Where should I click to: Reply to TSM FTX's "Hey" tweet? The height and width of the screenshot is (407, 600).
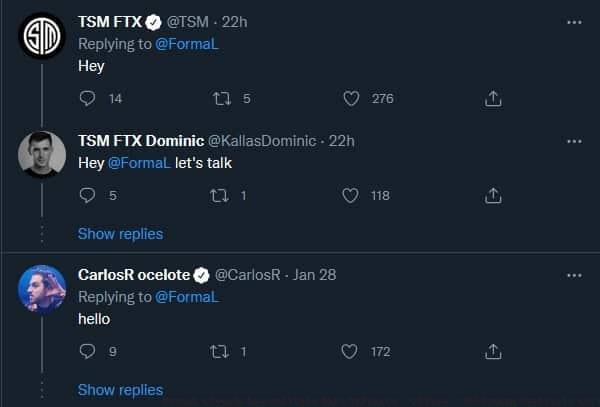tap(87, 98)
